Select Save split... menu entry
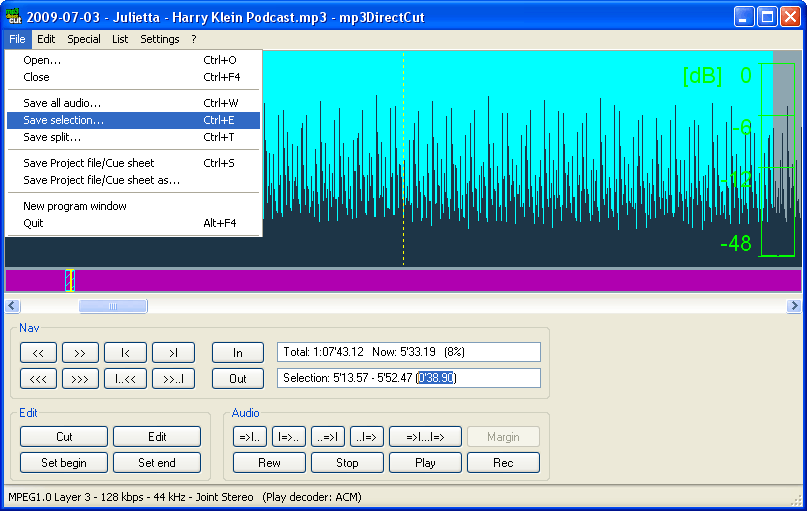Screen dimensions: 807x511 click(133, 137)
